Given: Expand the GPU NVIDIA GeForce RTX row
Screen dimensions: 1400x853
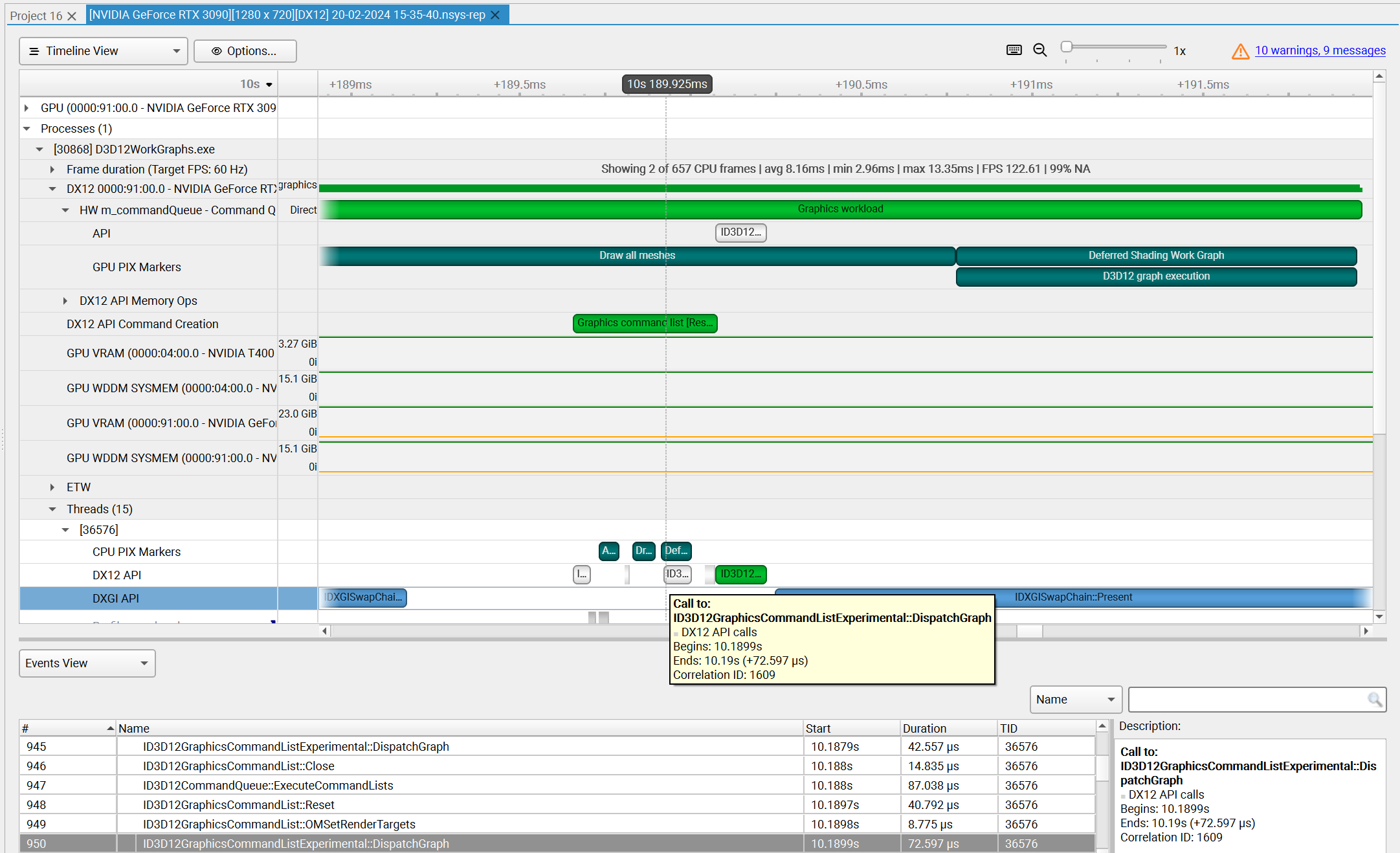Looking at the screenshot, I should (26, 107).
